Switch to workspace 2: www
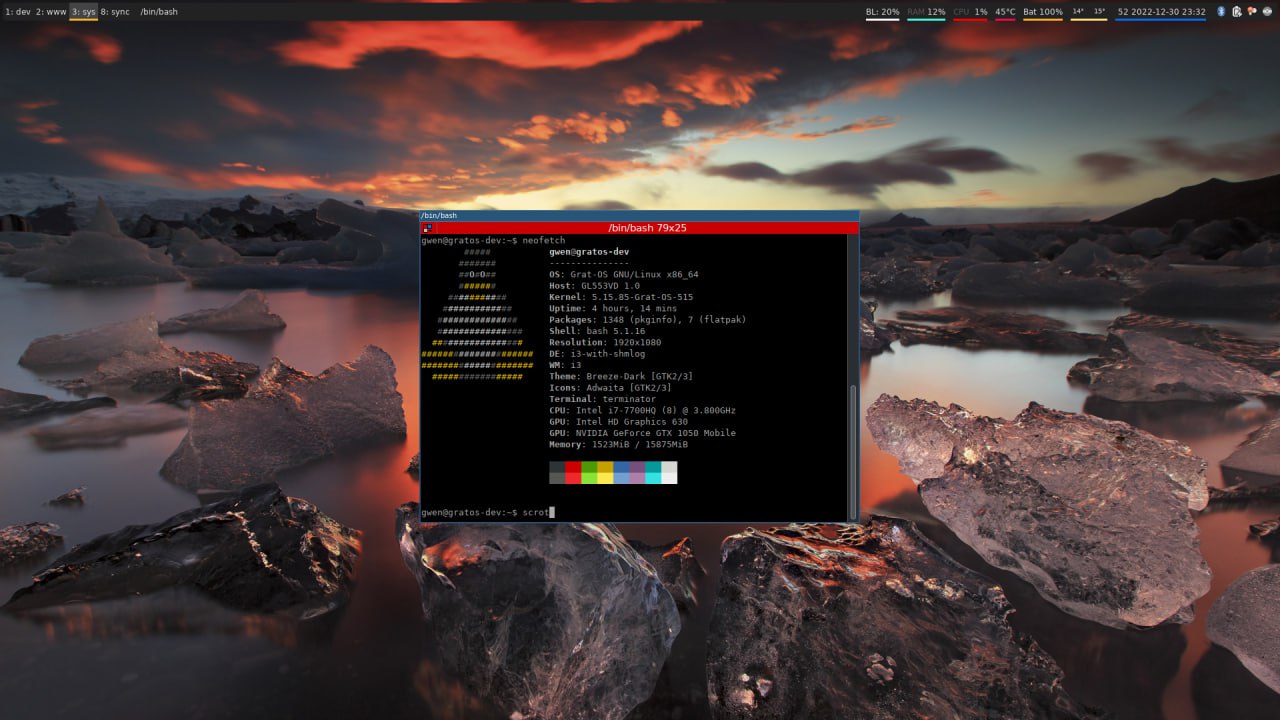 (x=50, y=12)
